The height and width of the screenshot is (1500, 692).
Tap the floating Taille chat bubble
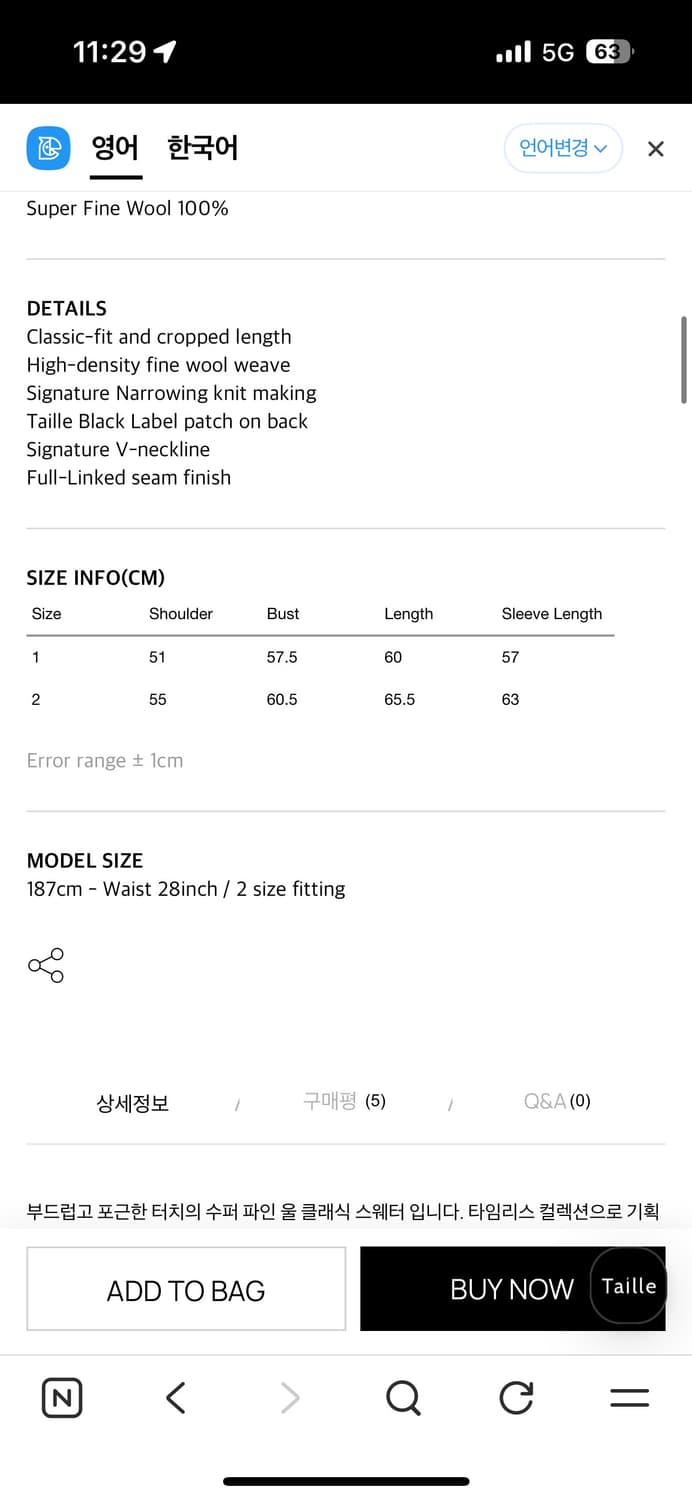(x=629, y=1286)
